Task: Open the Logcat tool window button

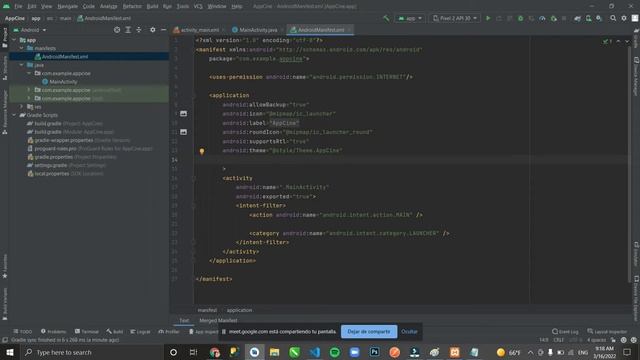Action: (x=140, y=331)
